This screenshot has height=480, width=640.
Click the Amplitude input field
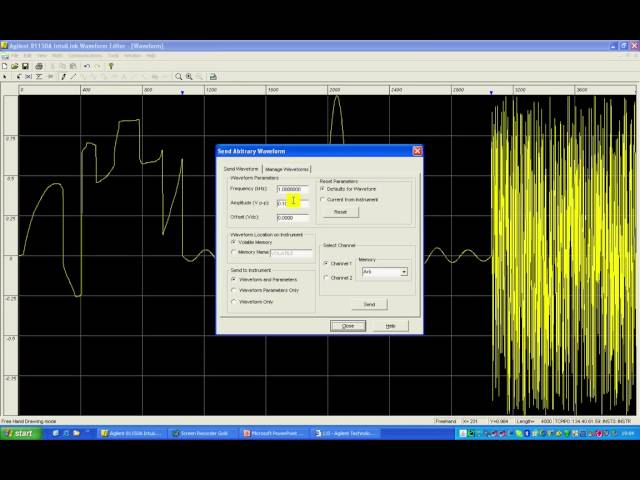pyautogui.click(x=293, y=203)
